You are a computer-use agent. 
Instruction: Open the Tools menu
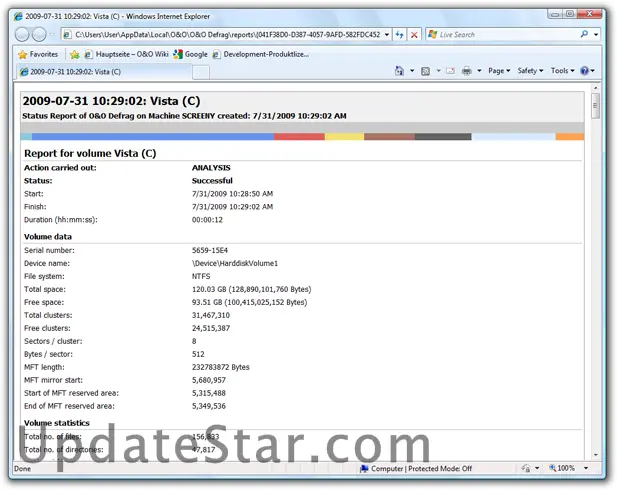pyautogui.click(x=563, y=71)
